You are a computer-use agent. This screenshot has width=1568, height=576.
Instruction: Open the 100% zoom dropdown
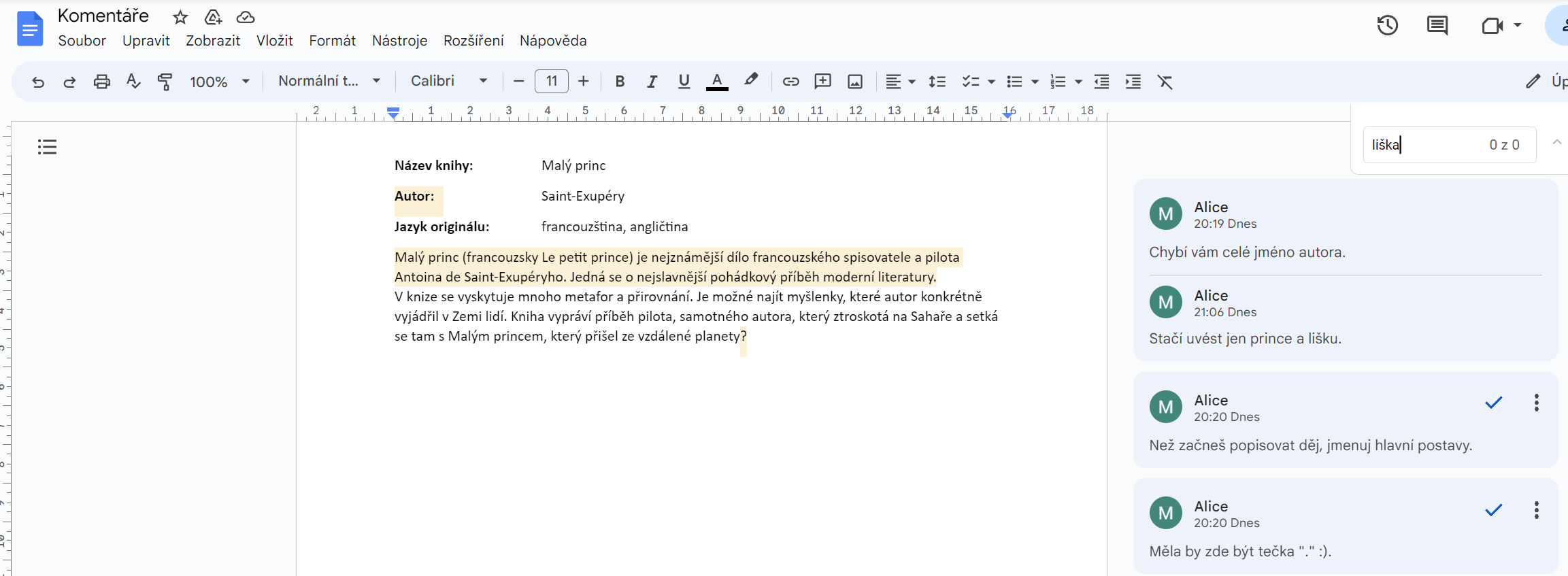tap(219, 82)
